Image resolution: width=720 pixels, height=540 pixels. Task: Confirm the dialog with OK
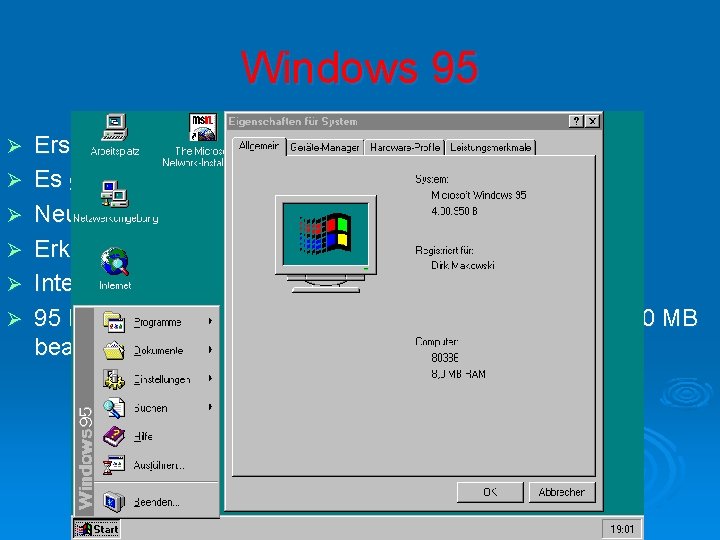tap(490, 492)
